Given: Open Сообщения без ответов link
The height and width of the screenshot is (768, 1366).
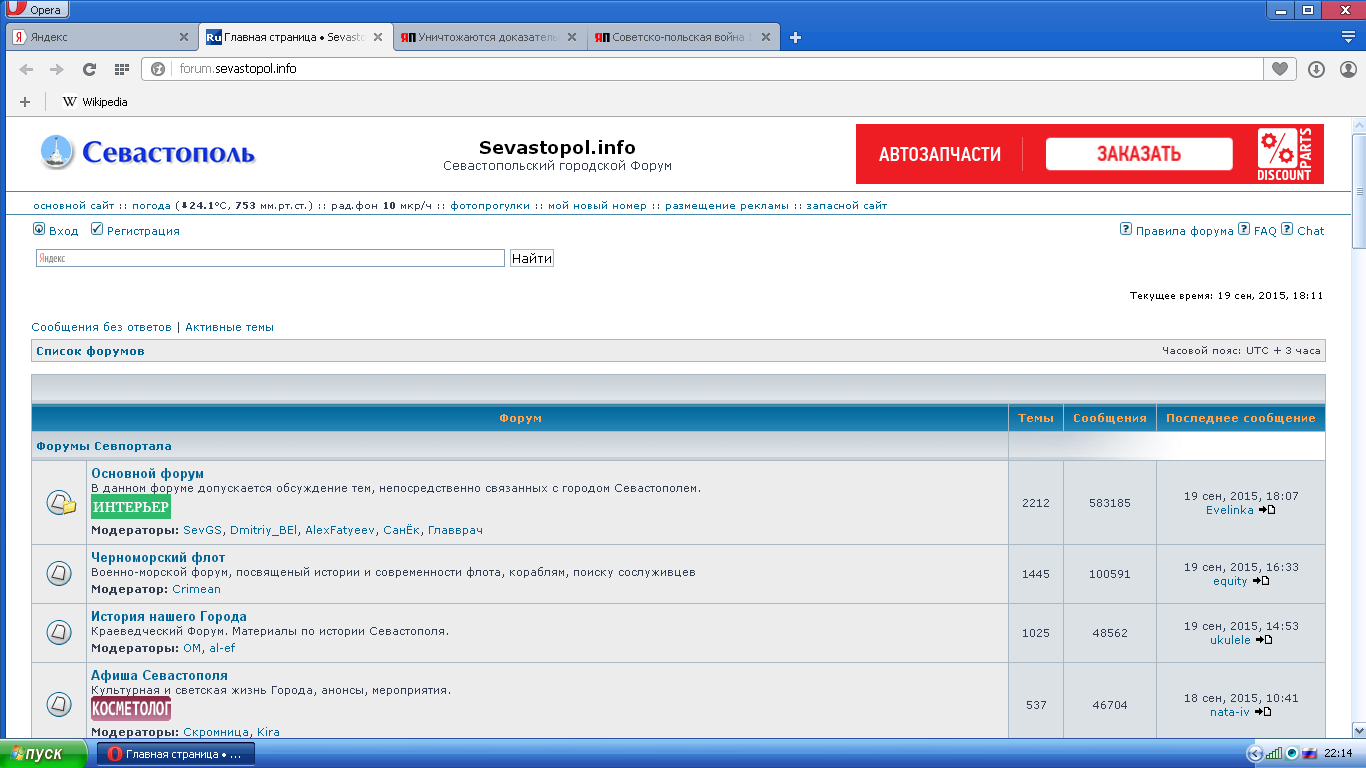Looking at the screenshot, I should coord(102,327).
